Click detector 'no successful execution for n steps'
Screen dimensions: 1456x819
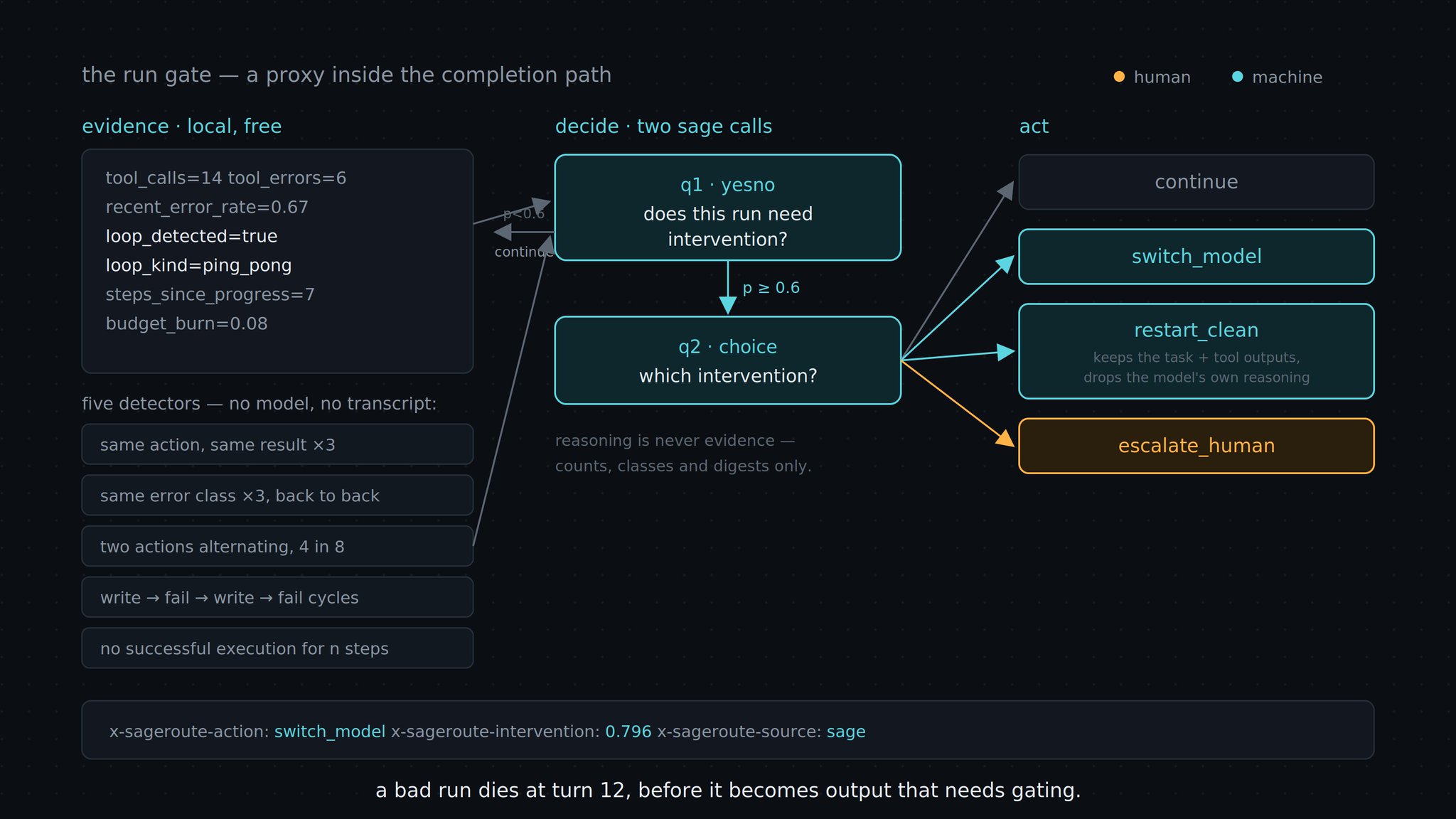point(277,648)
